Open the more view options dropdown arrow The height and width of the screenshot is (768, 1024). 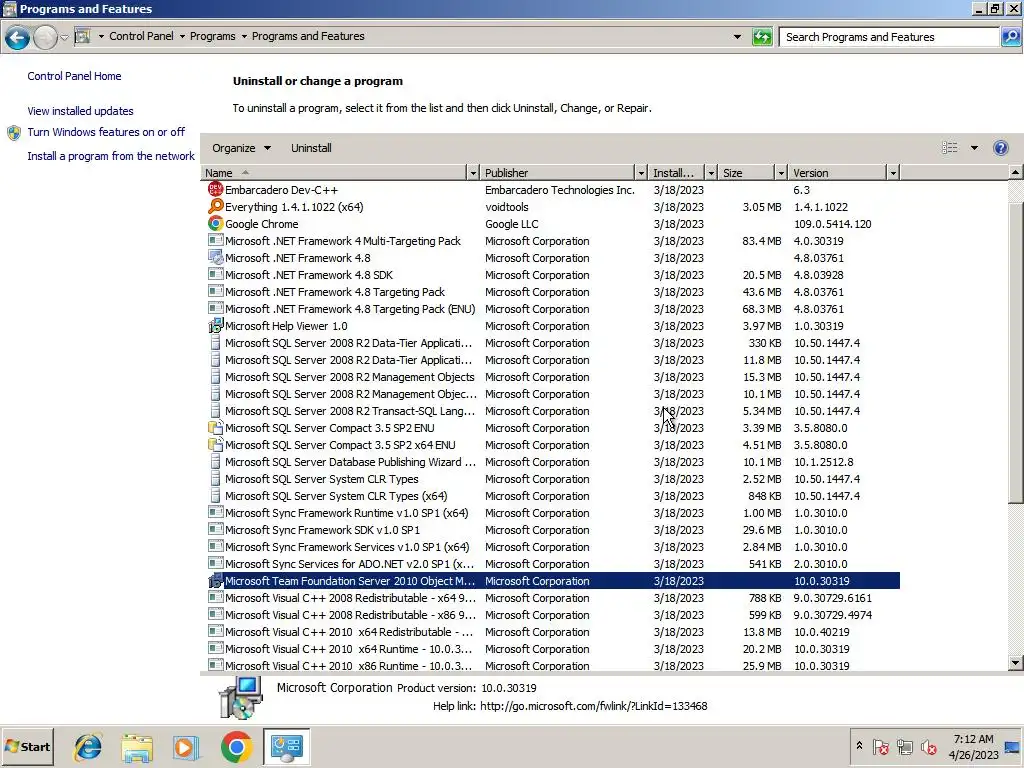click(x=974, y=148)
